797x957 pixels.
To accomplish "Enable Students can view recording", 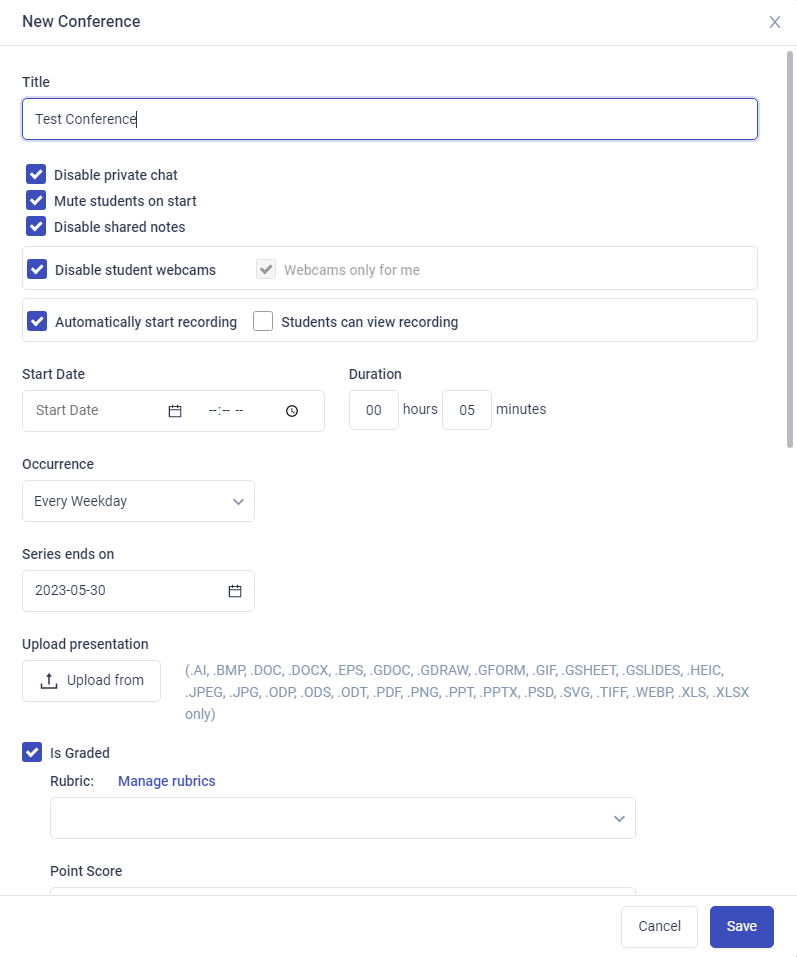I will tap(263, 321).
